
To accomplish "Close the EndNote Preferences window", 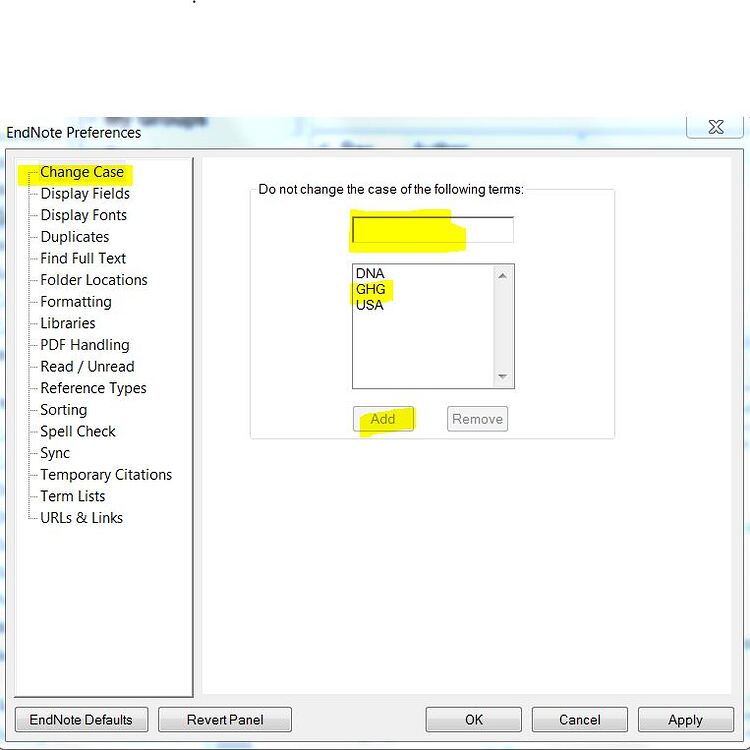I will click(716, 127).
